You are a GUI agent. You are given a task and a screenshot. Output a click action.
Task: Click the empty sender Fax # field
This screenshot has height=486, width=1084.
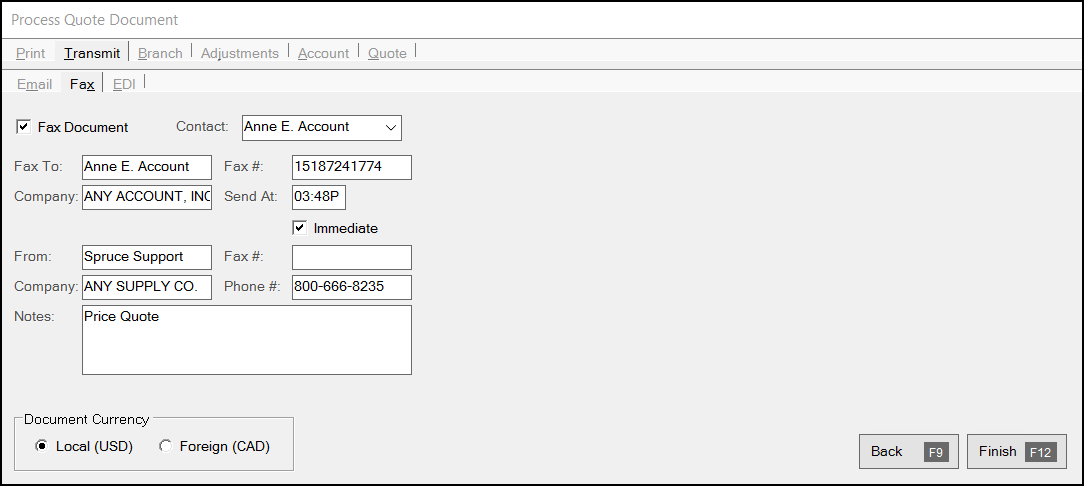pyautogui.click(x=352, y=257)
